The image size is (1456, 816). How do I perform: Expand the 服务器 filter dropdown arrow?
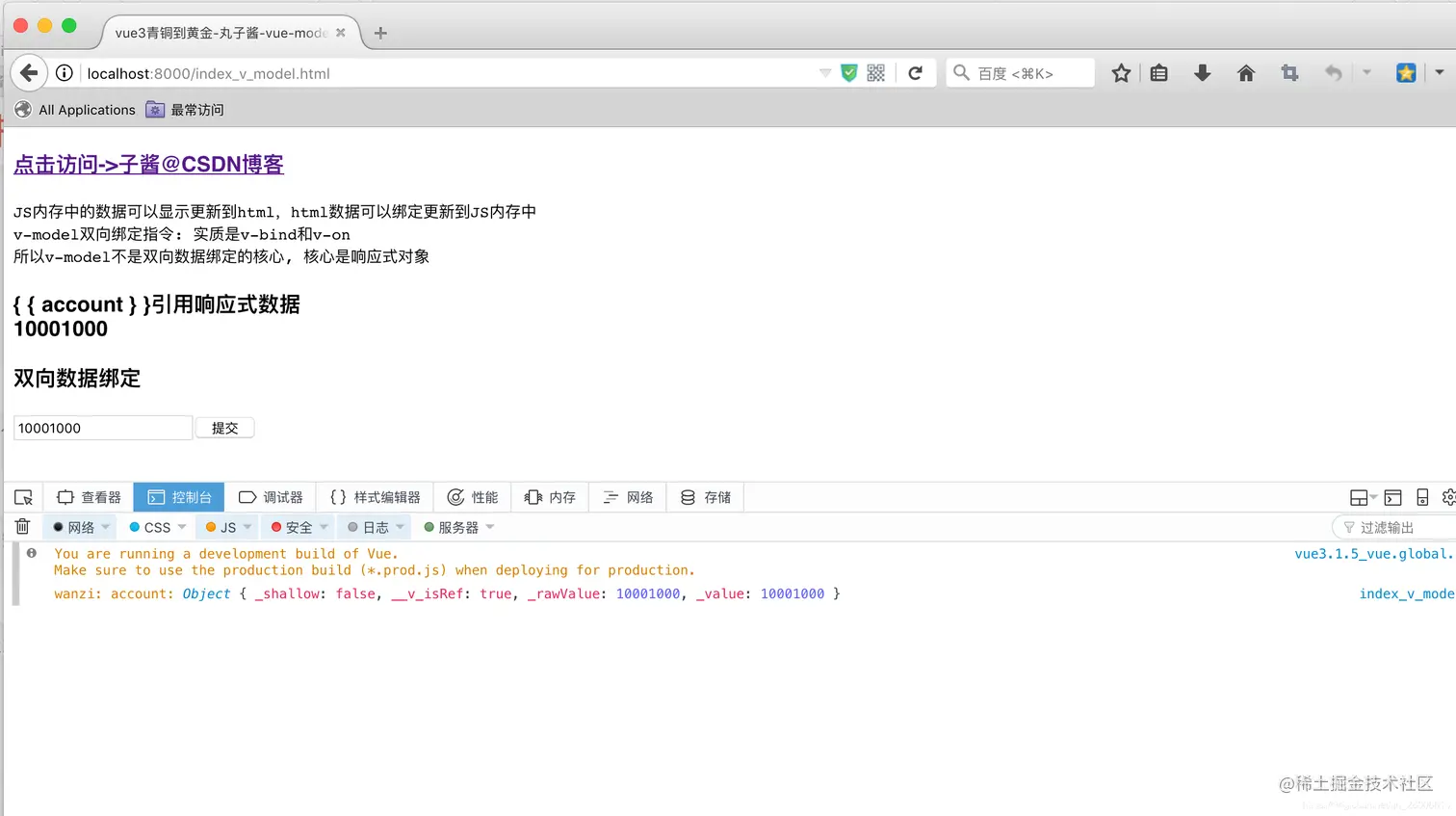490,527
